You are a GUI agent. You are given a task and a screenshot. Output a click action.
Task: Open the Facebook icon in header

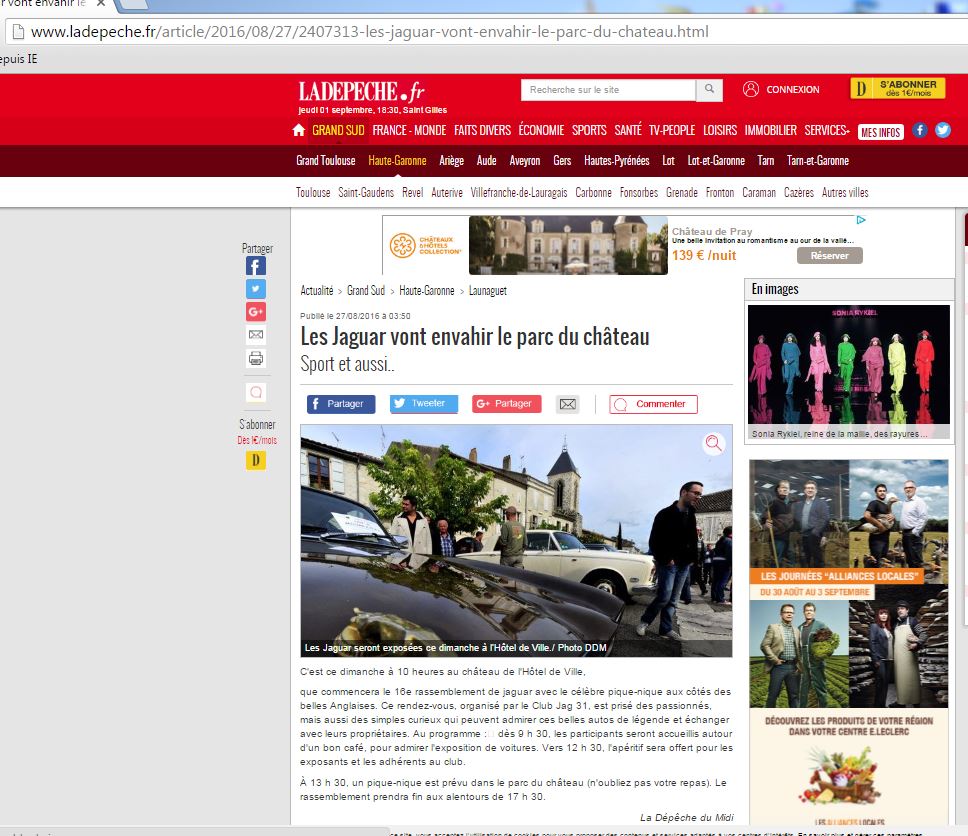click(920, 130)
